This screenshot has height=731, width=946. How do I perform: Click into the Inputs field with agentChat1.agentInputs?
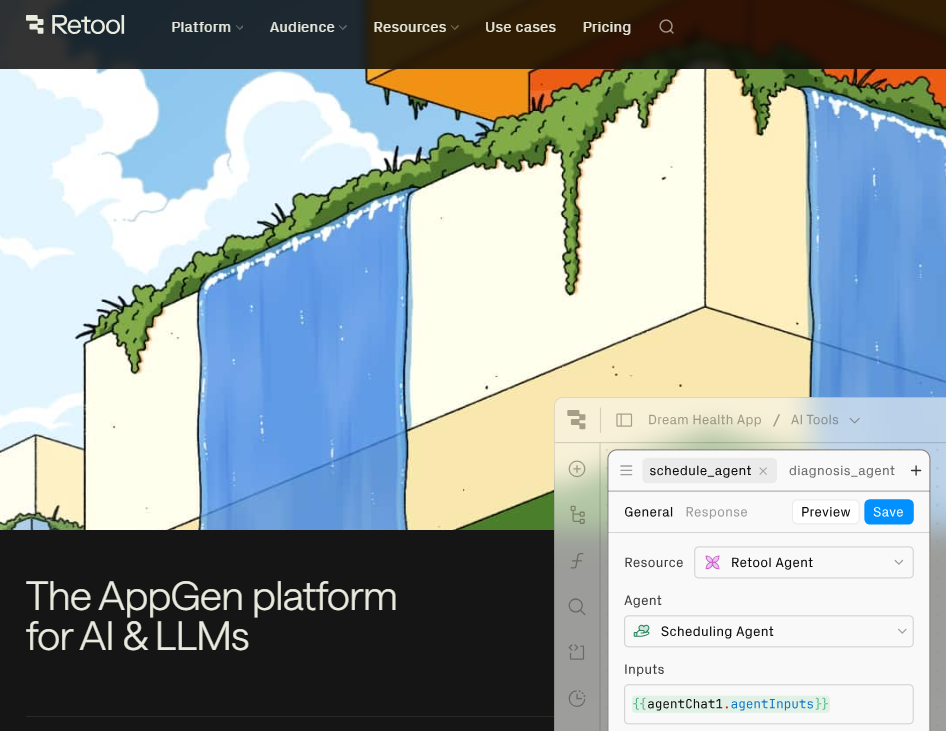click(x=768, y=704)
